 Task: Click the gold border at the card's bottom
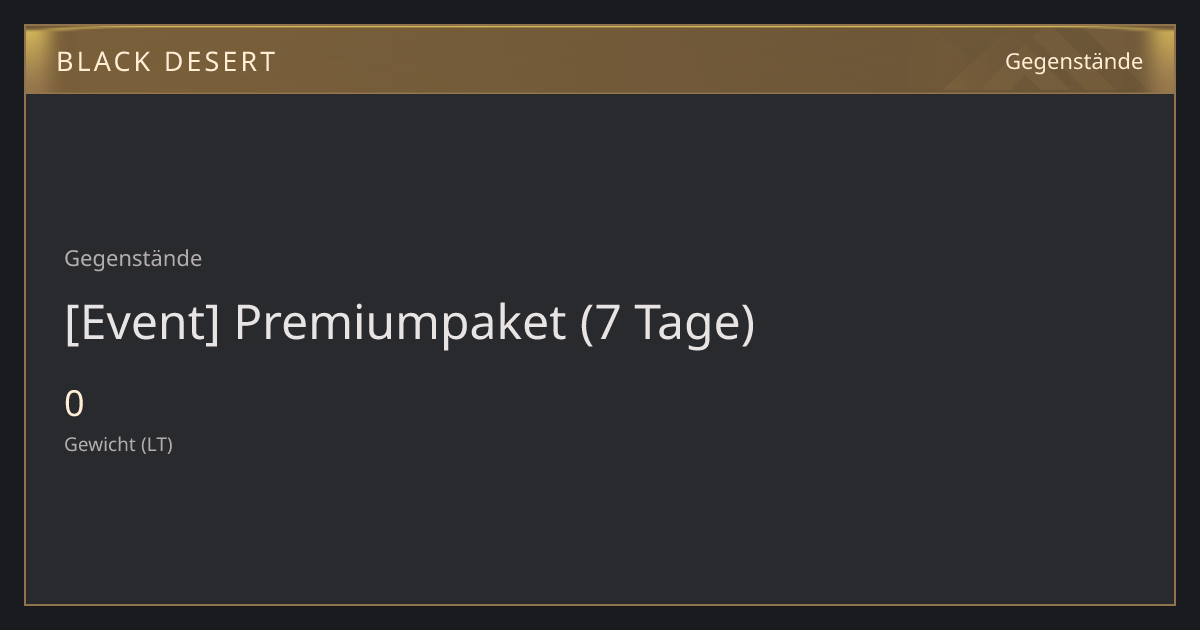pyautogui.click(x=600, y=604)
